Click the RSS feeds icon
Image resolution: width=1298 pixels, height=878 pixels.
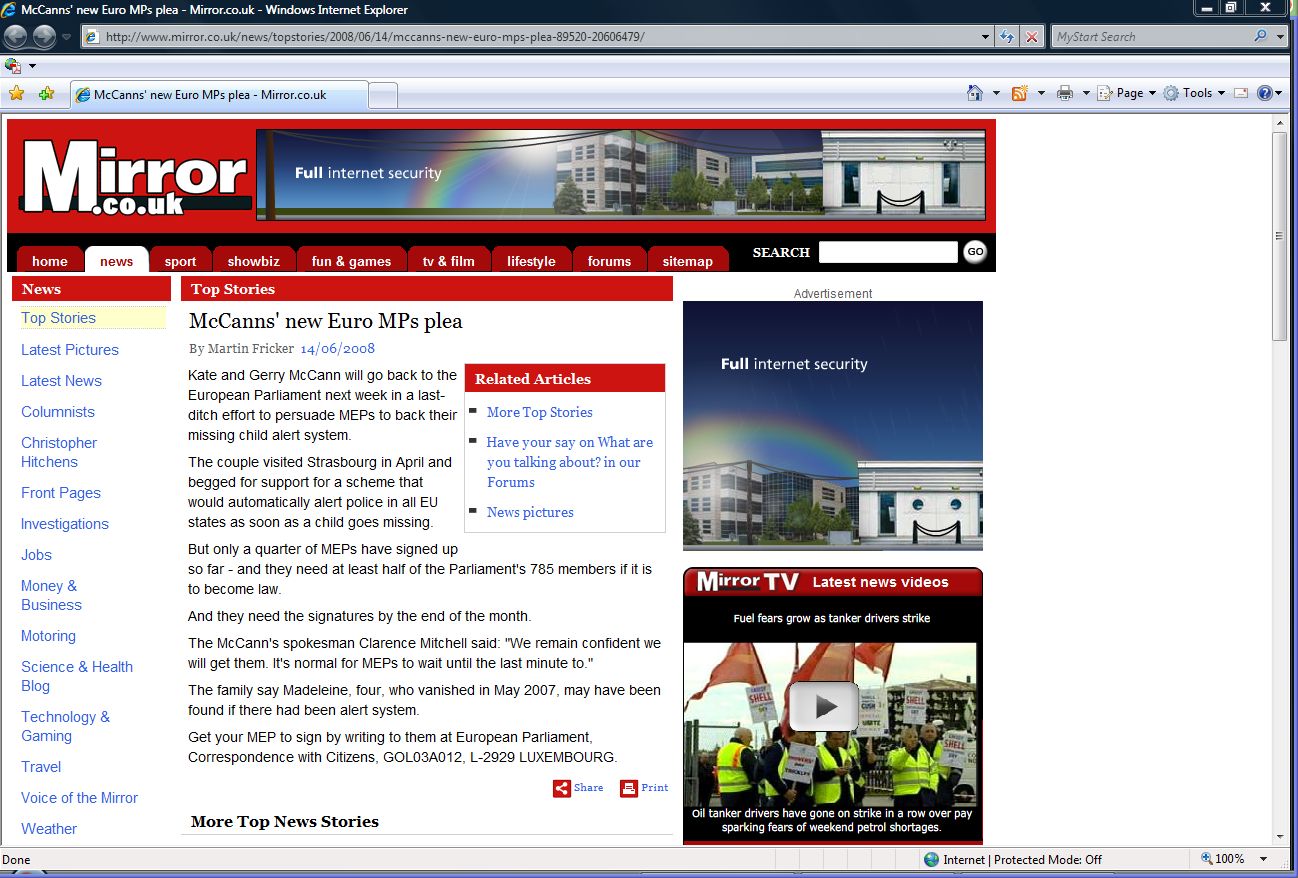[x=1020, y=93]
